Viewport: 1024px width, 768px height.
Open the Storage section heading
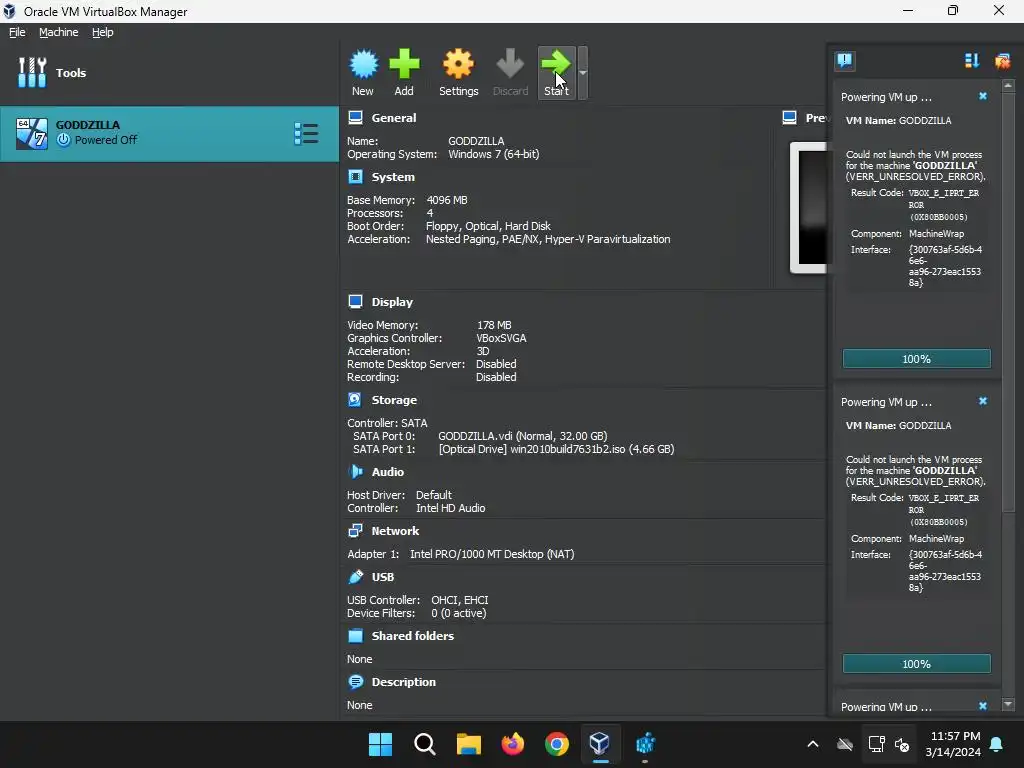[x=394, y=400]
